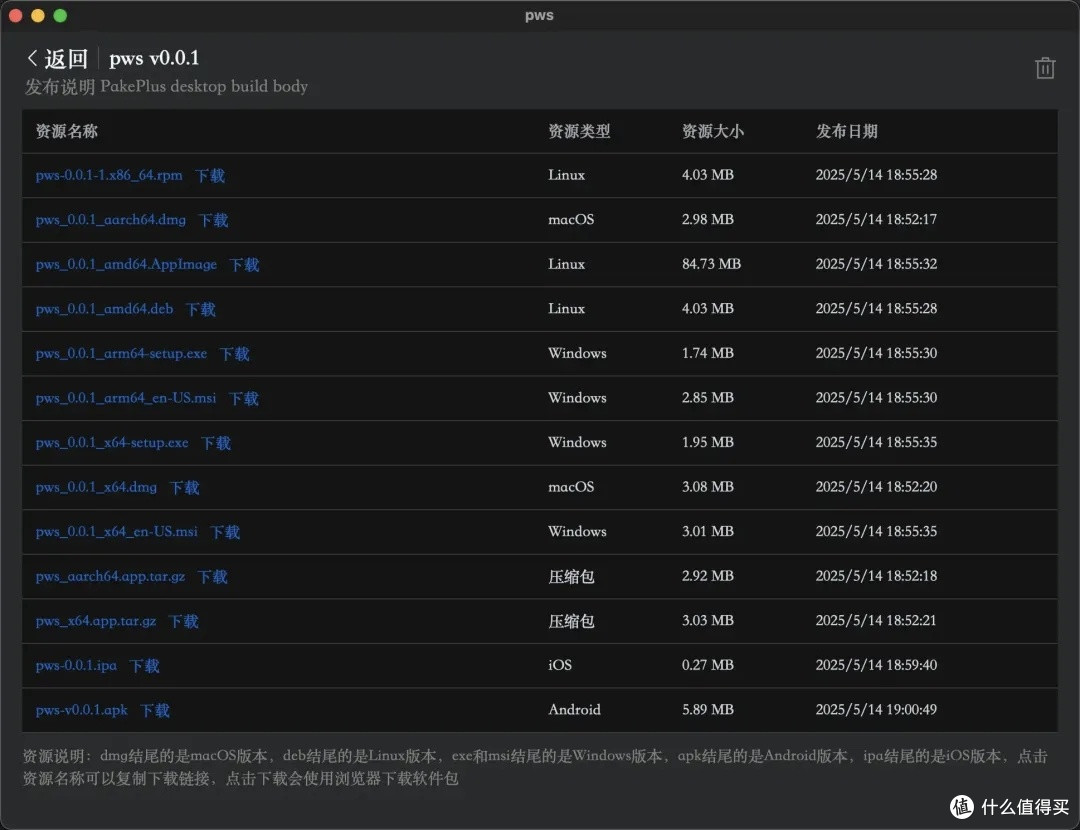Minimize the pws window with yellow button
Screen dimensions: 1080x830
(x=38, y=15)
